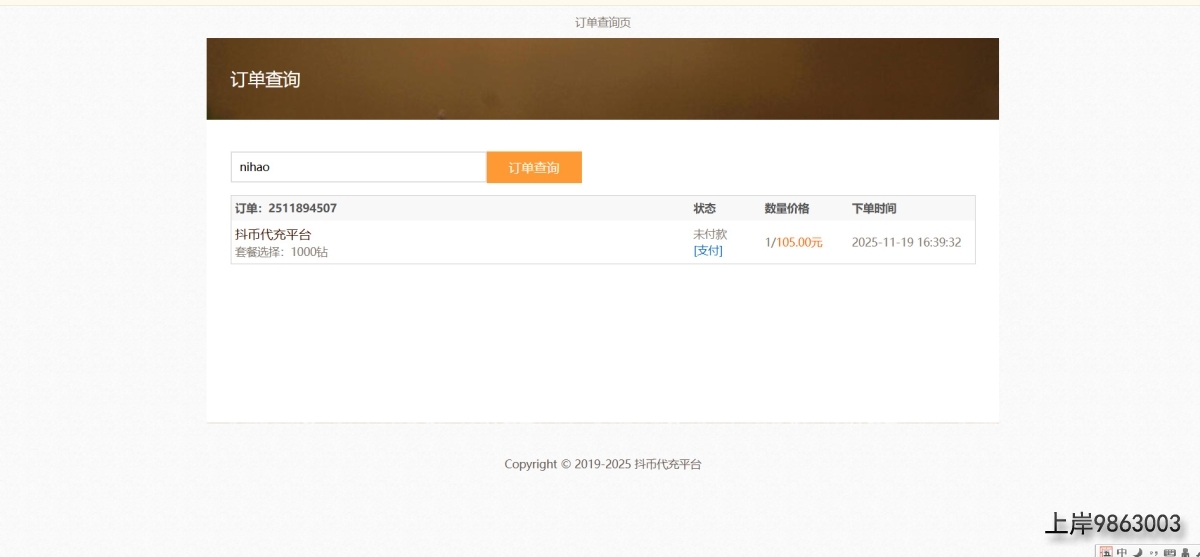Click the 下单时间 column header
The height and width of the screenshot is (557, 1200).
[x=874, y=208]
